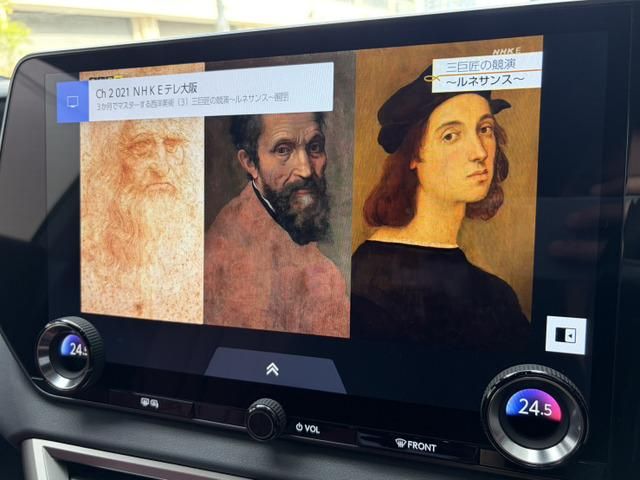This screenshot has height=480, width=640.
Task: Tap the volume power knob
Action: click(x=266, y=419)
